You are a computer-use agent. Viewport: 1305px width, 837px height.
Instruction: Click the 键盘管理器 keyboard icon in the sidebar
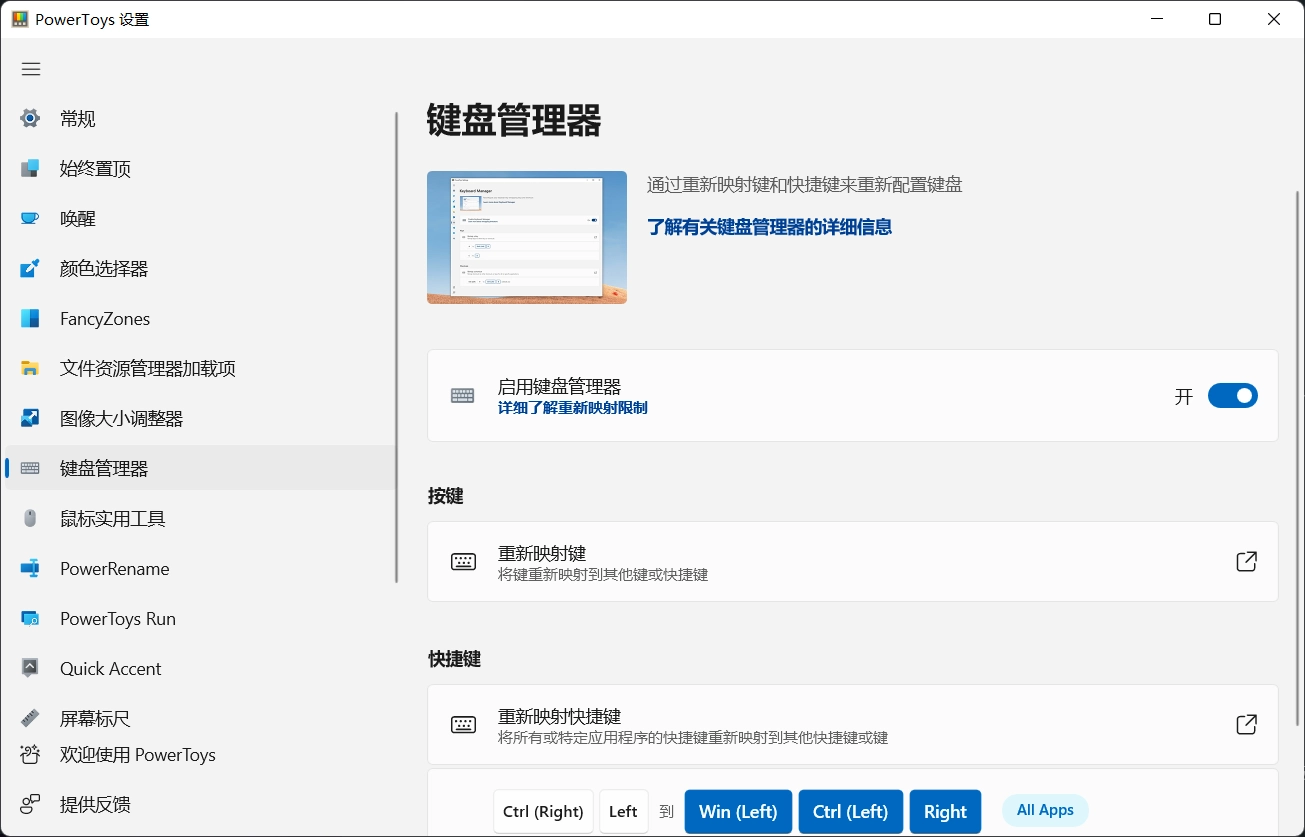tap(30, 468)
